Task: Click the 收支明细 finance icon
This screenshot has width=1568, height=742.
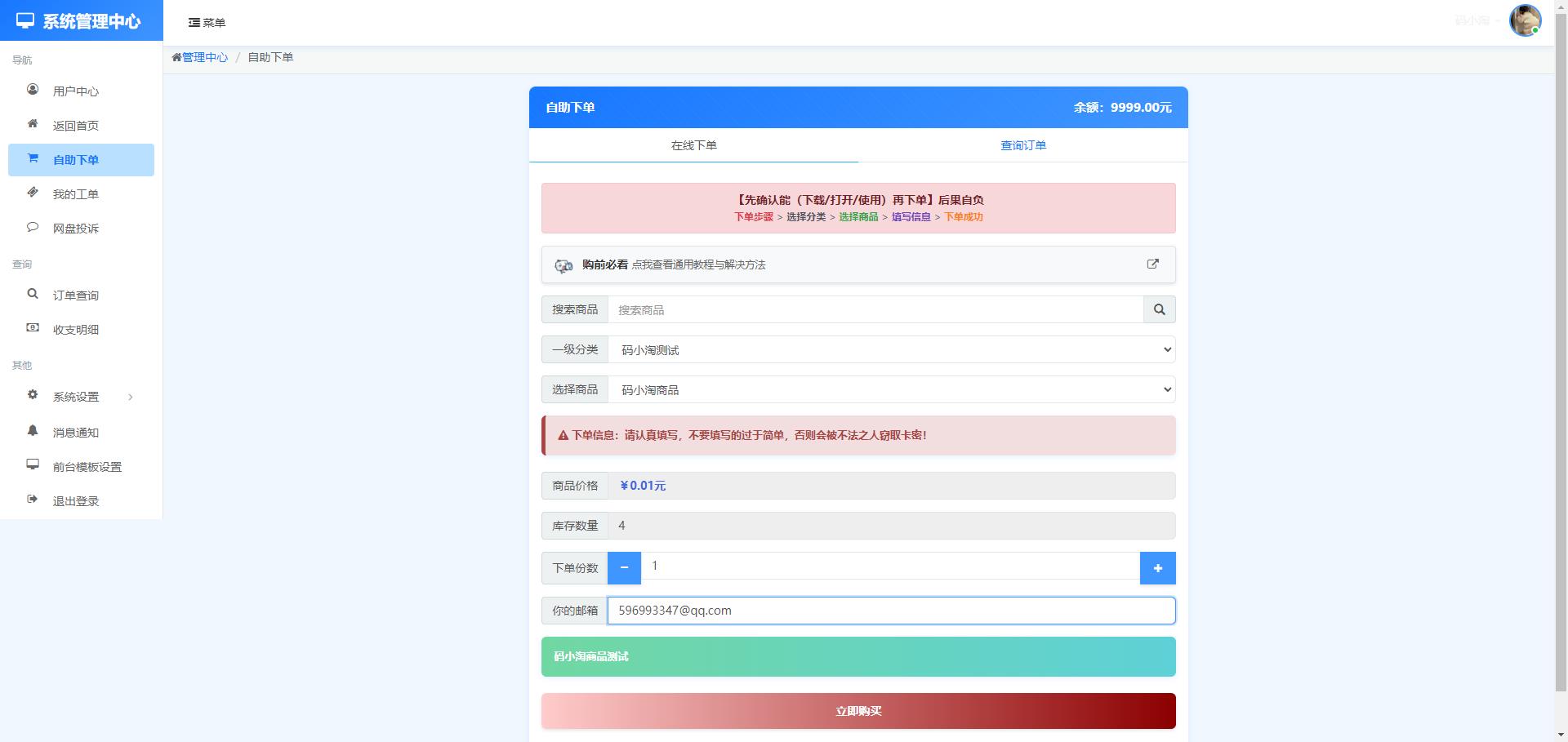Action: tap(33, 329)
